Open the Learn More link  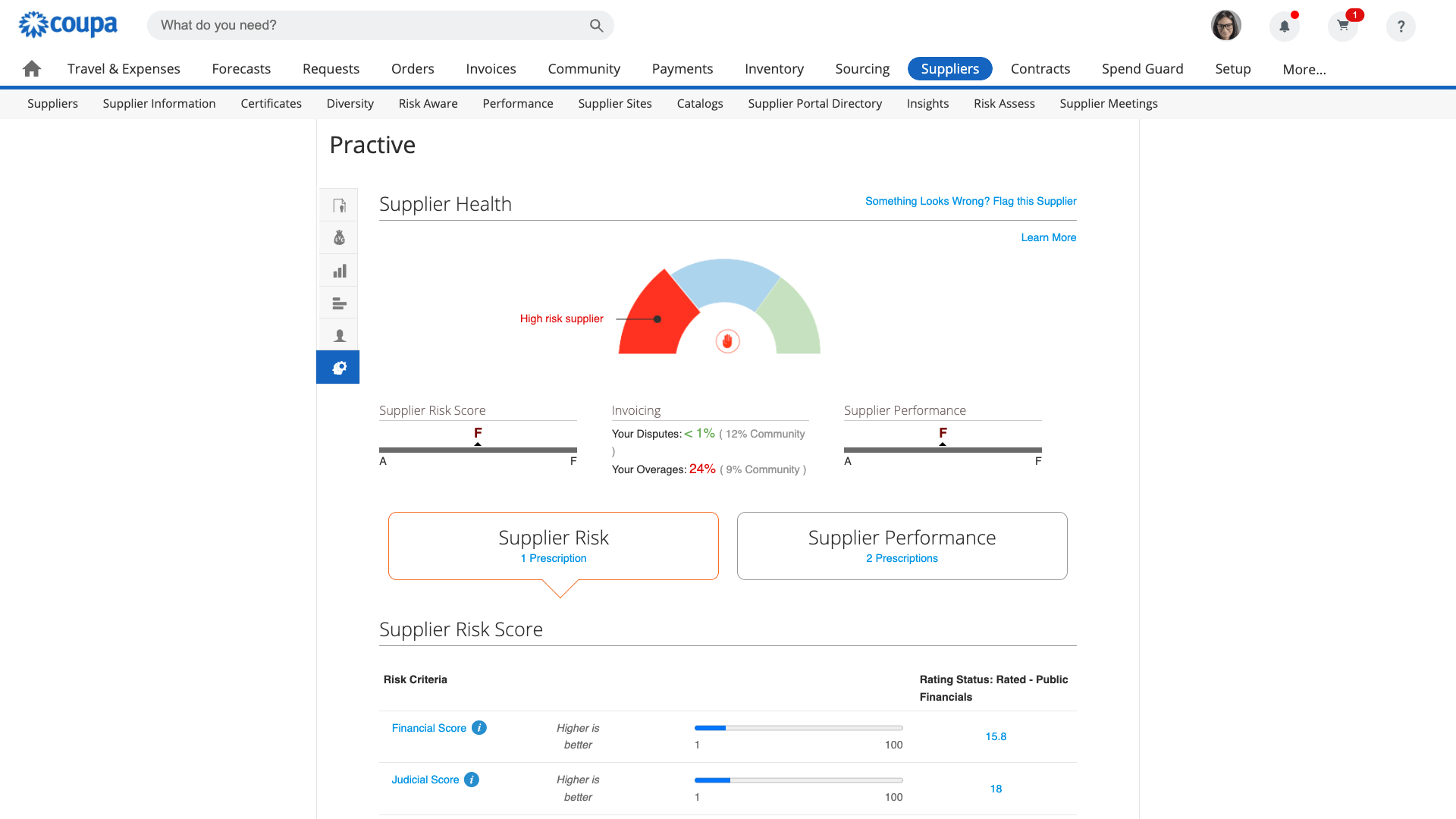pos(1049,237)
